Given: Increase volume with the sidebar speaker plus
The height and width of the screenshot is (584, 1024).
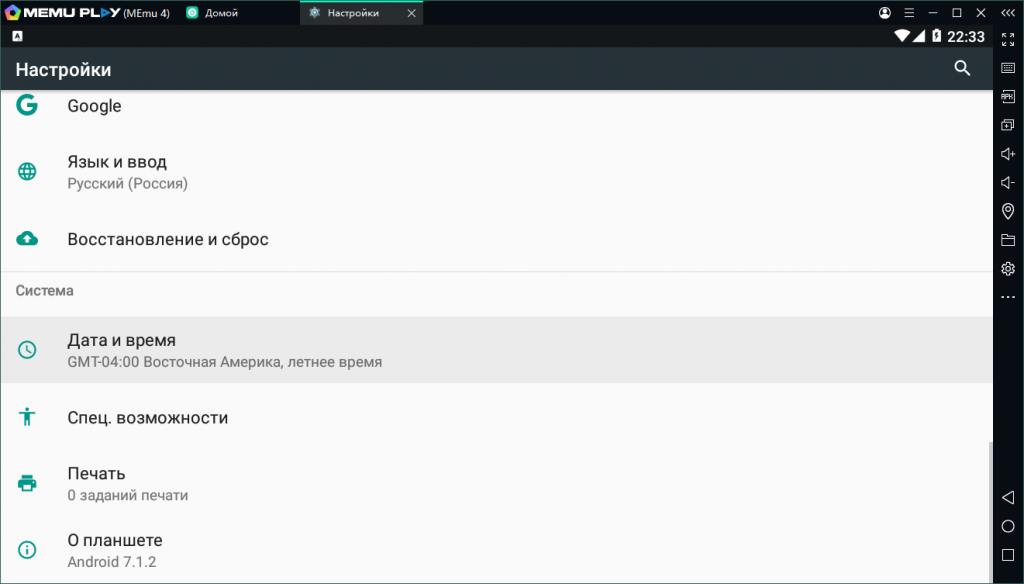Looking at the screenshot, I should pos(1008,154).
